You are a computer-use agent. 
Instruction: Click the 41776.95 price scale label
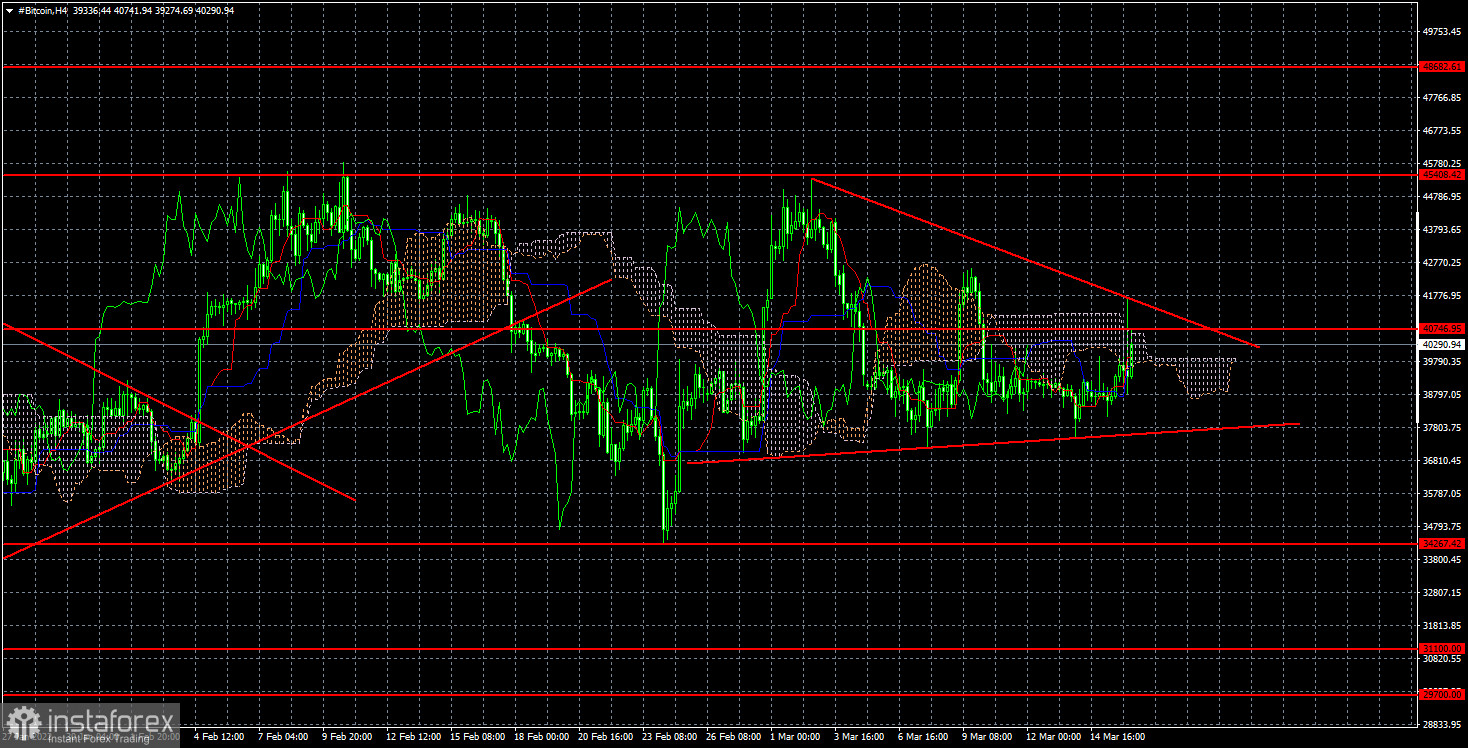[x=1442, y=295]
